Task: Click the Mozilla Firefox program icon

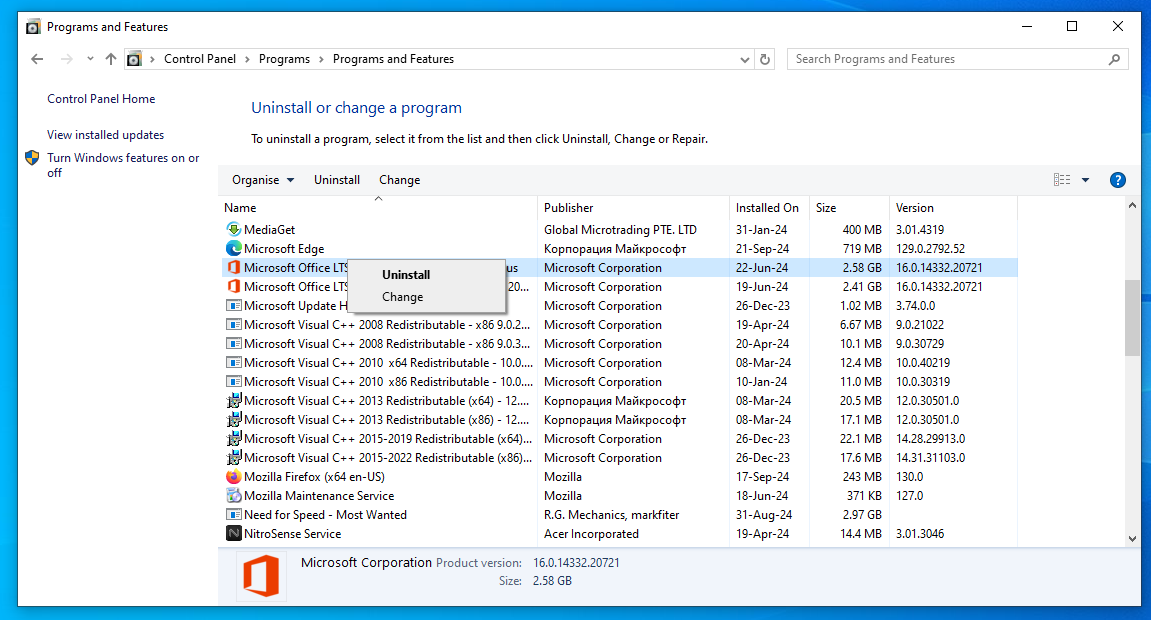Action: [233, 477]
